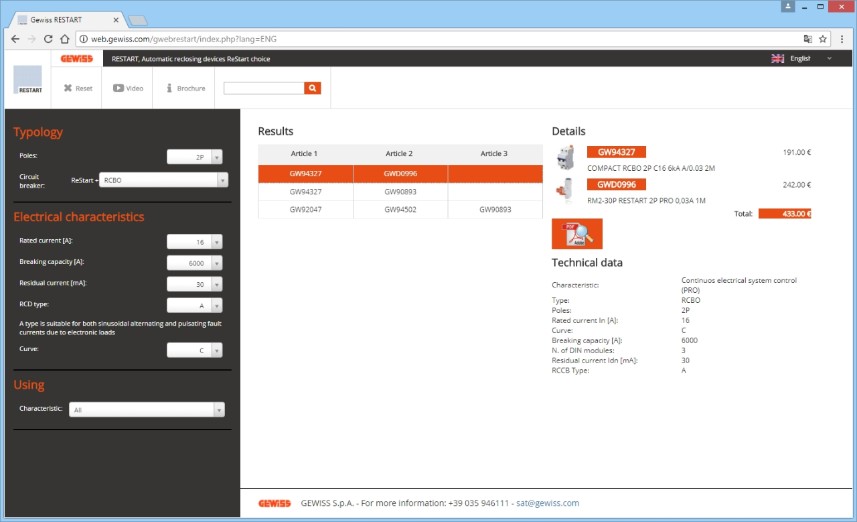Screen dimensions: 857x522
Task: Click the Article 2 column header
Action: (399, 154)
